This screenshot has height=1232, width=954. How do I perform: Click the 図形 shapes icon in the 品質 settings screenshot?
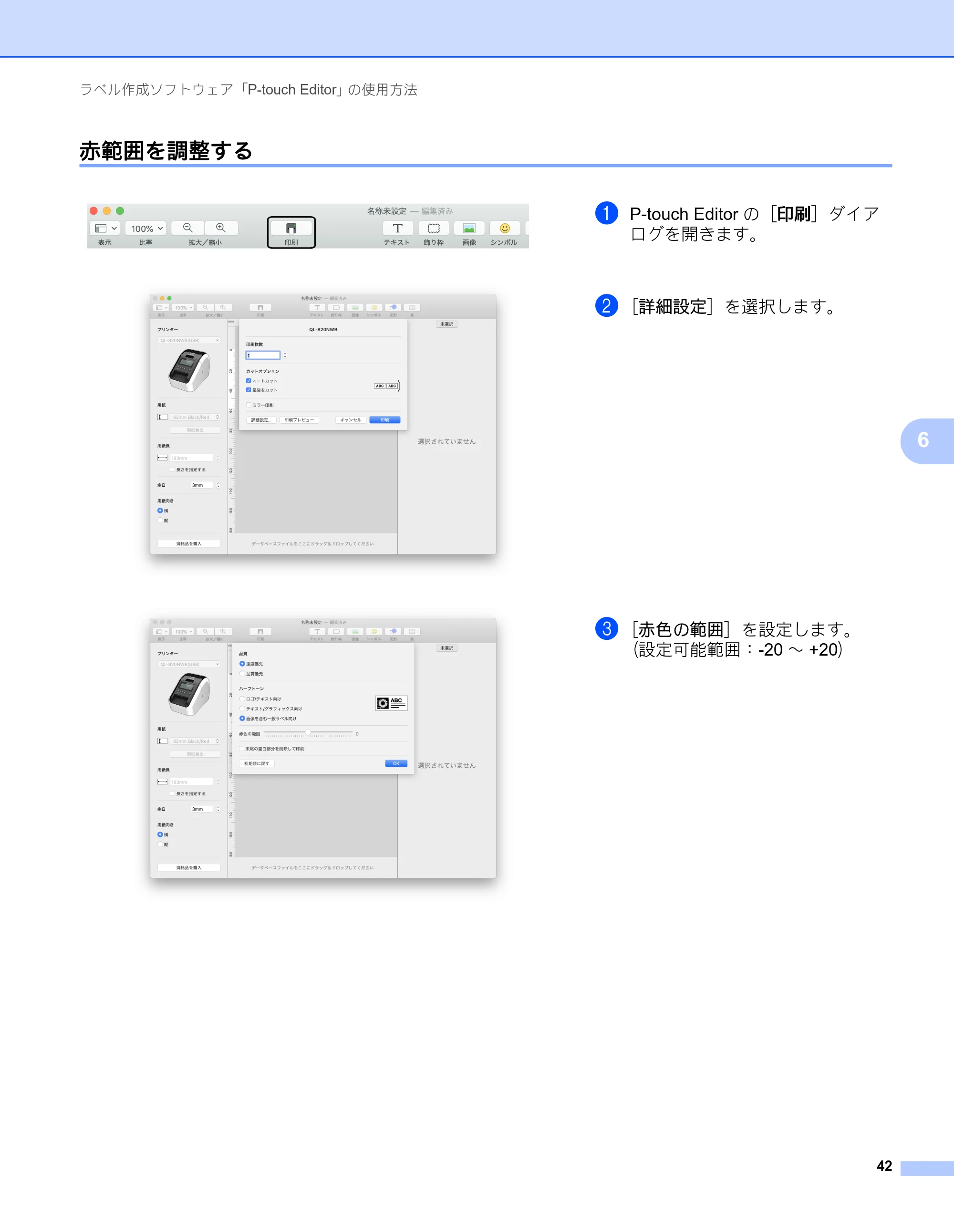coord(394,631)
